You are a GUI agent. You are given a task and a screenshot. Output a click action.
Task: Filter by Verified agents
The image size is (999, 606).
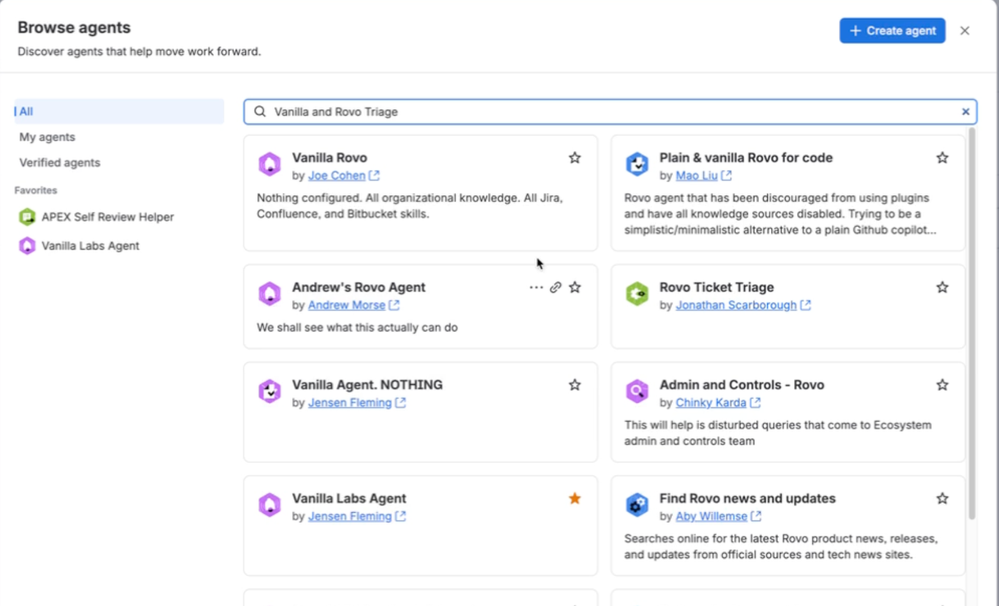tap(60, 162)
